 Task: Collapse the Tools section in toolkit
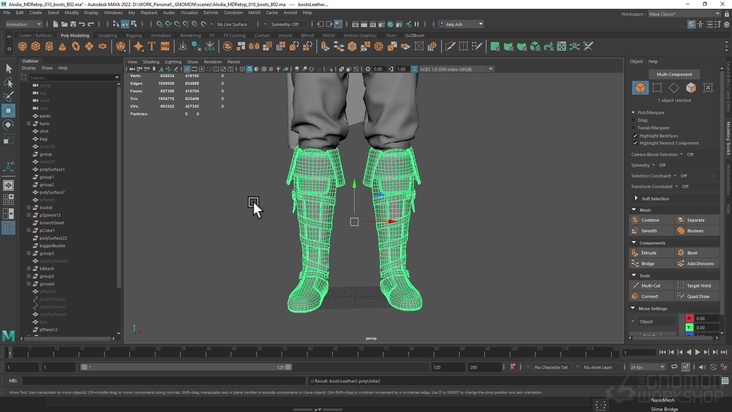(633, 276)
